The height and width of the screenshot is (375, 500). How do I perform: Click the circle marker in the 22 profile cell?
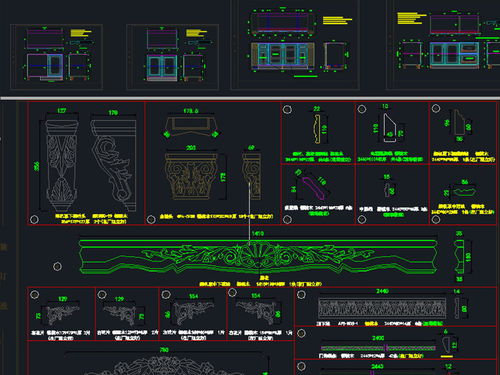[287, 109]
